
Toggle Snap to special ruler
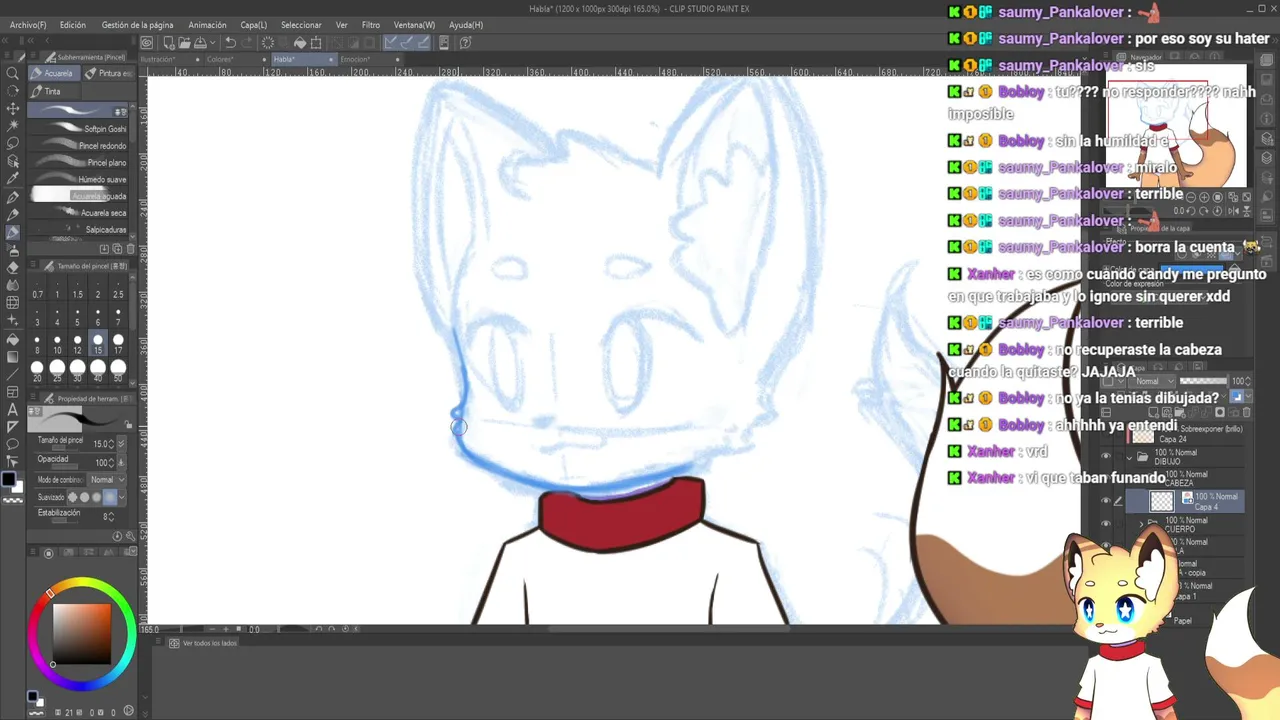[406, 43]
